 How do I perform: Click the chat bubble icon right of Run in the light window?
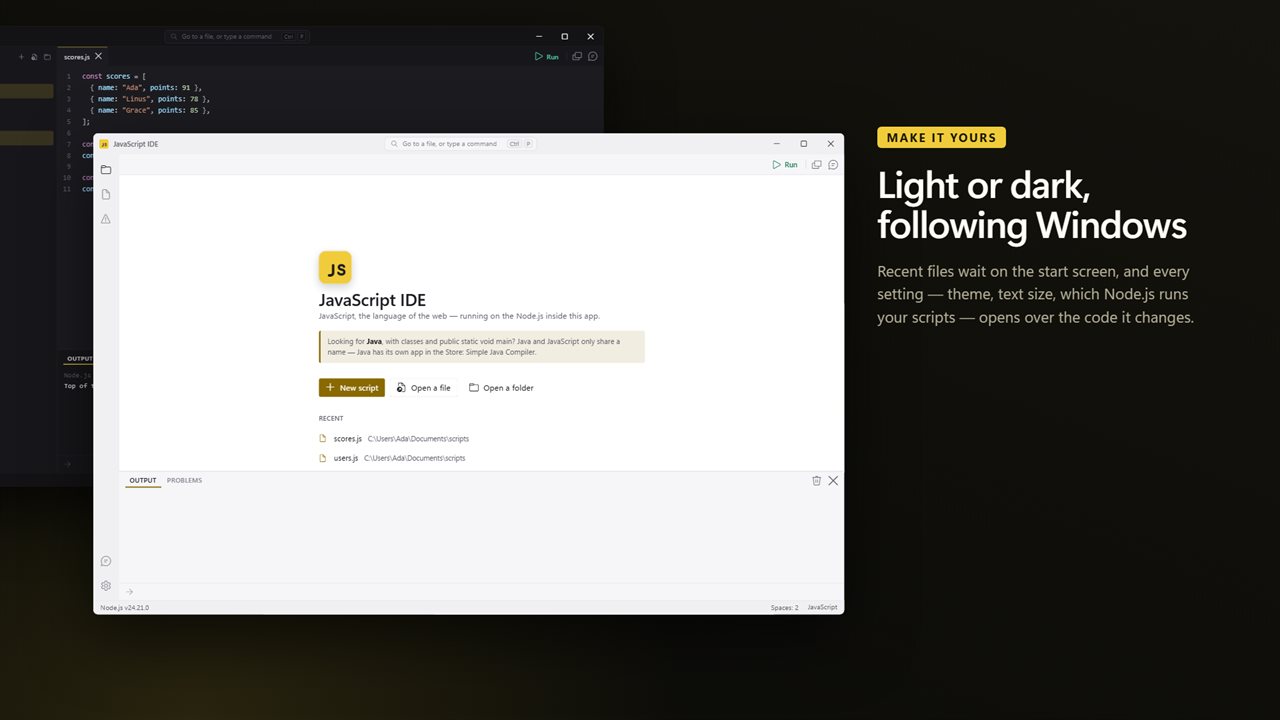click(x=833, y=165)
